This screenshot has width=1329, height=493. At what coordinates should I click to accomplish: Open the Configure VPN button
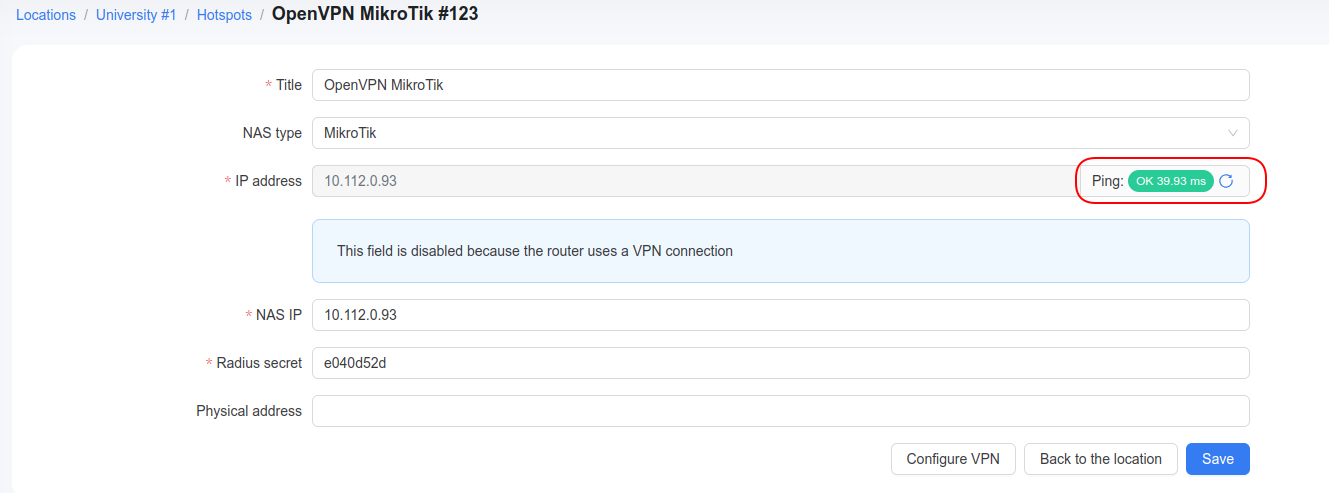[x=953, y=459]
